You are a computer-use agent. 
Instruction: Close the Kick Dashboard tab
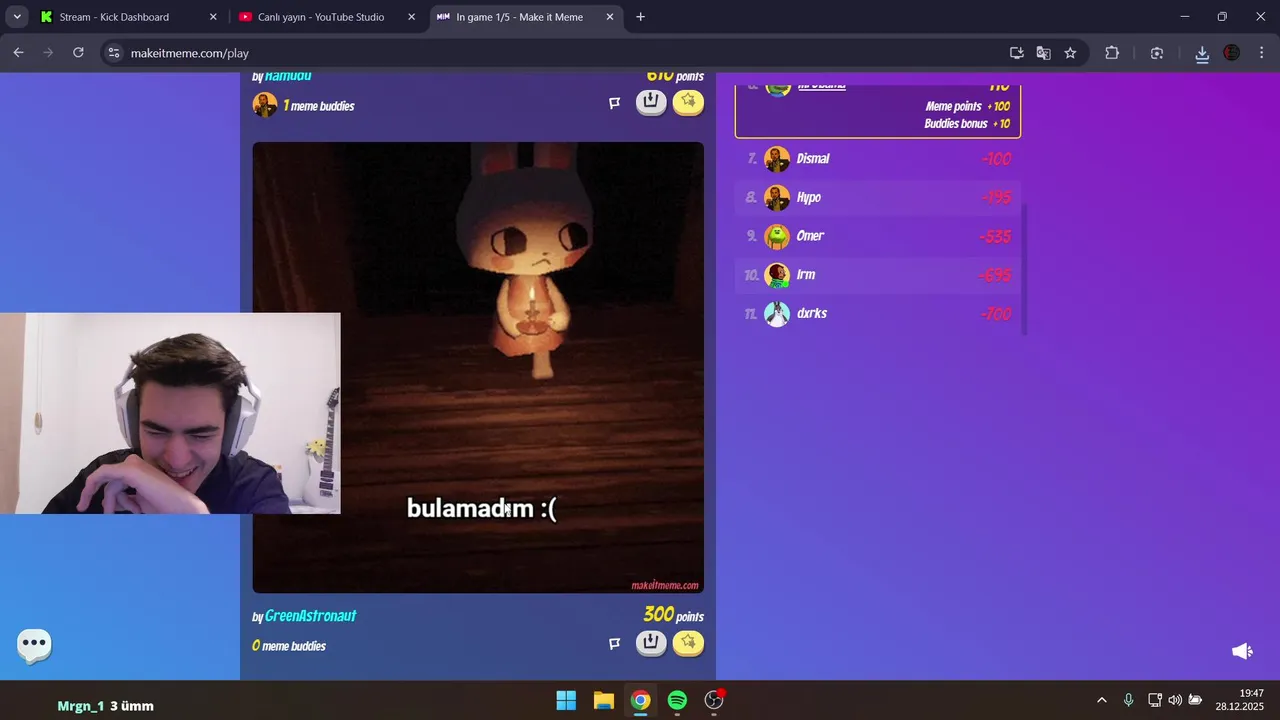213,17
